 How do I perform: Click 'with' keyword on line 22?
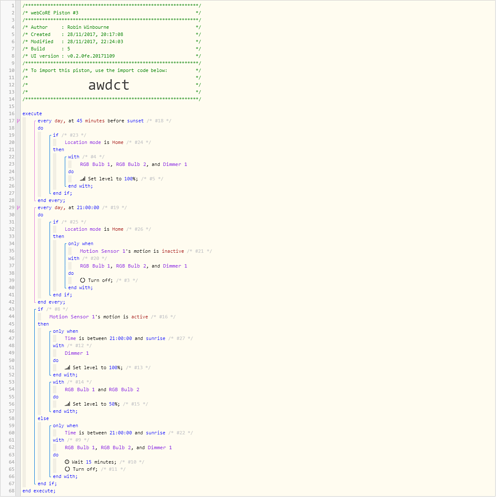[x=74, y=157]
